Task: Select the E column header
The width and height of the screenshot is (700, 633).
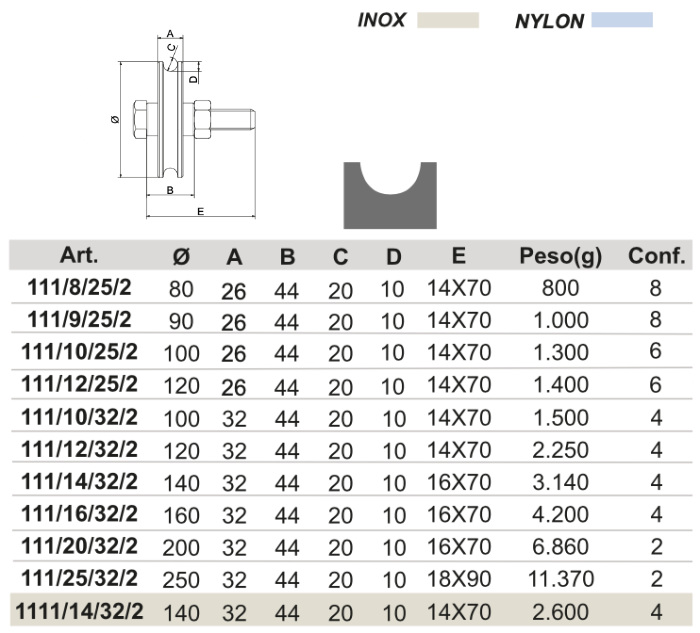Action: (x=458, y=255)
